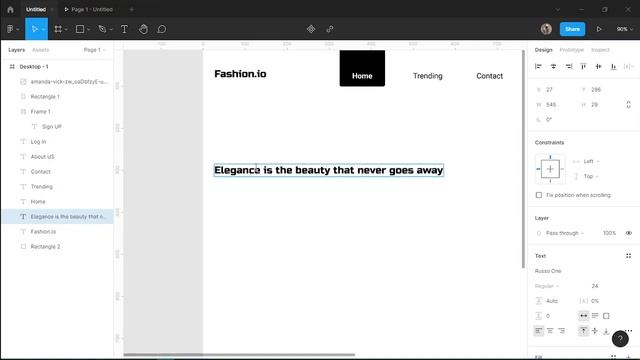640x360 pixels.
Task: Click the Present play button
Action: coord(599,29)
